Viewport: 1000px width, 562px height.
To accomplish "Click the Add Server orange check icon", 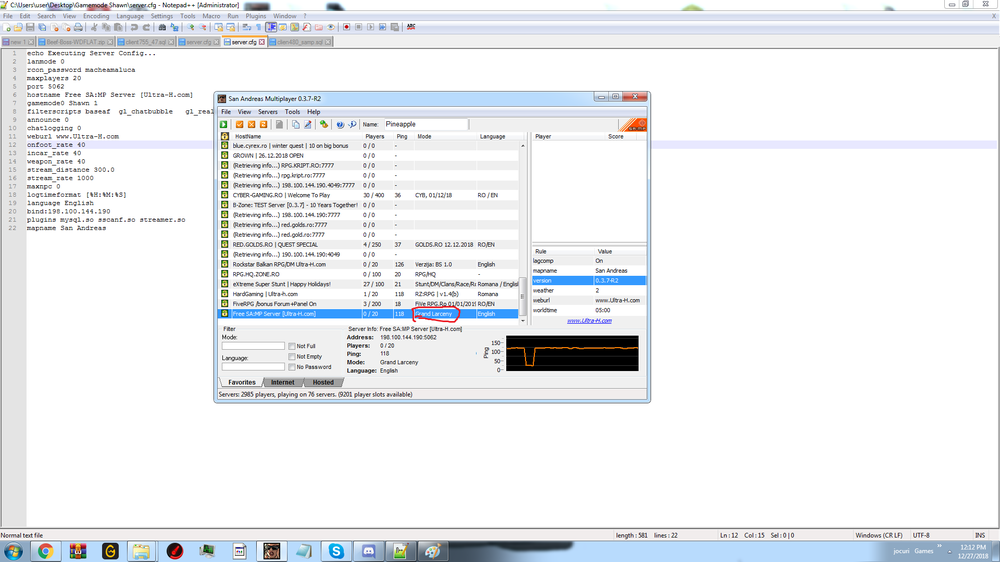I will coord(240,124).
